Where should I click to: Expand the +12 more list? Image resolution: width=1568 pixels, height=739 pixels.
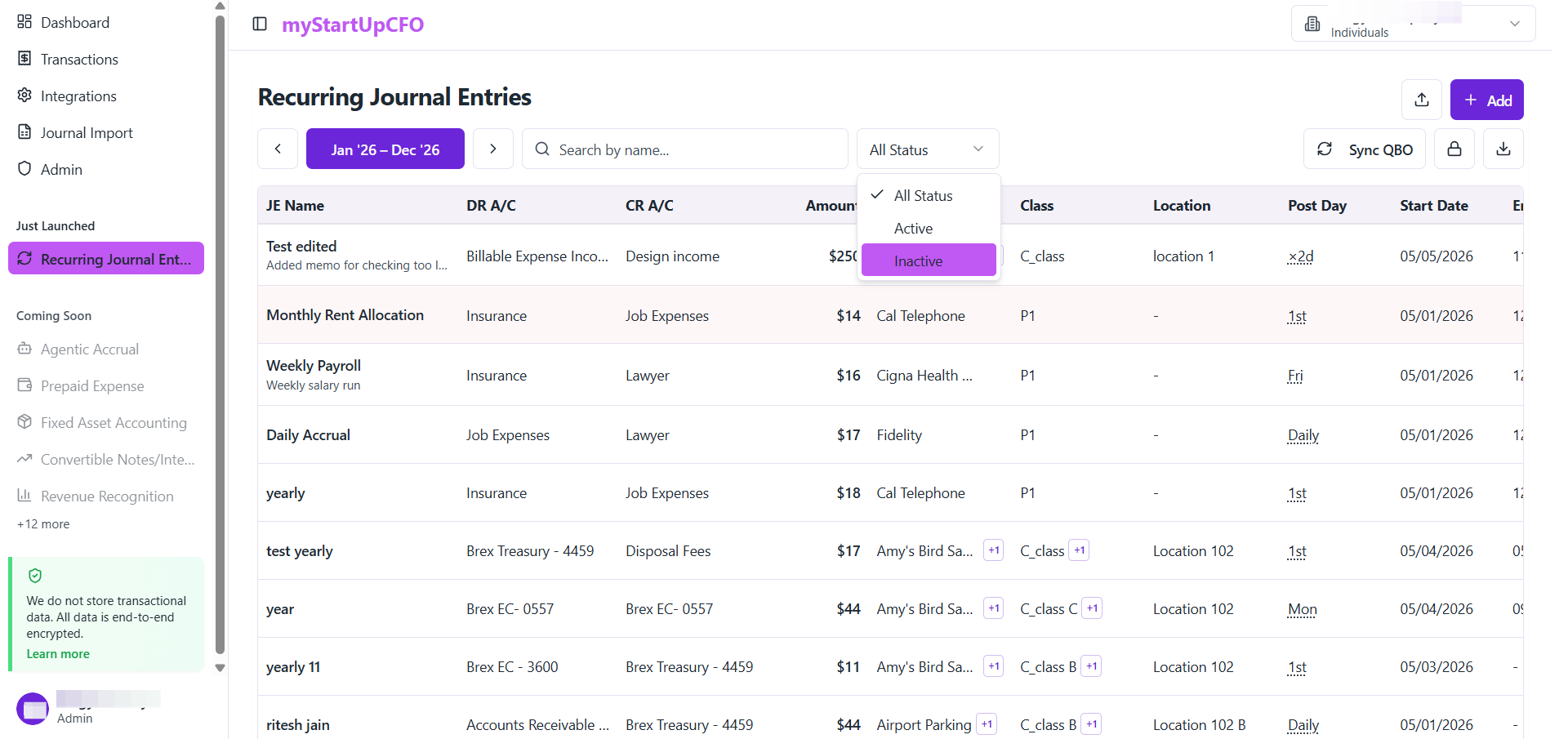click(43, 524)
